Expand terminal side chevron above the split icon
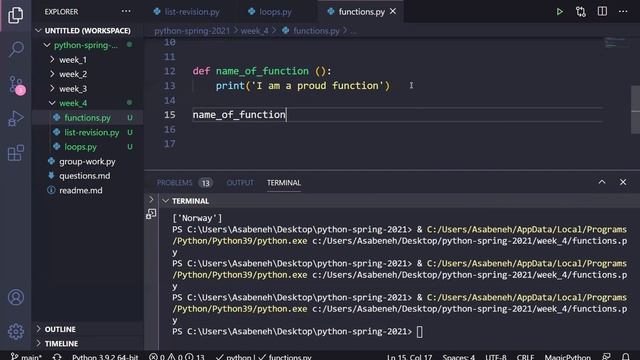 pyautogui.click(x=151, y=200)
